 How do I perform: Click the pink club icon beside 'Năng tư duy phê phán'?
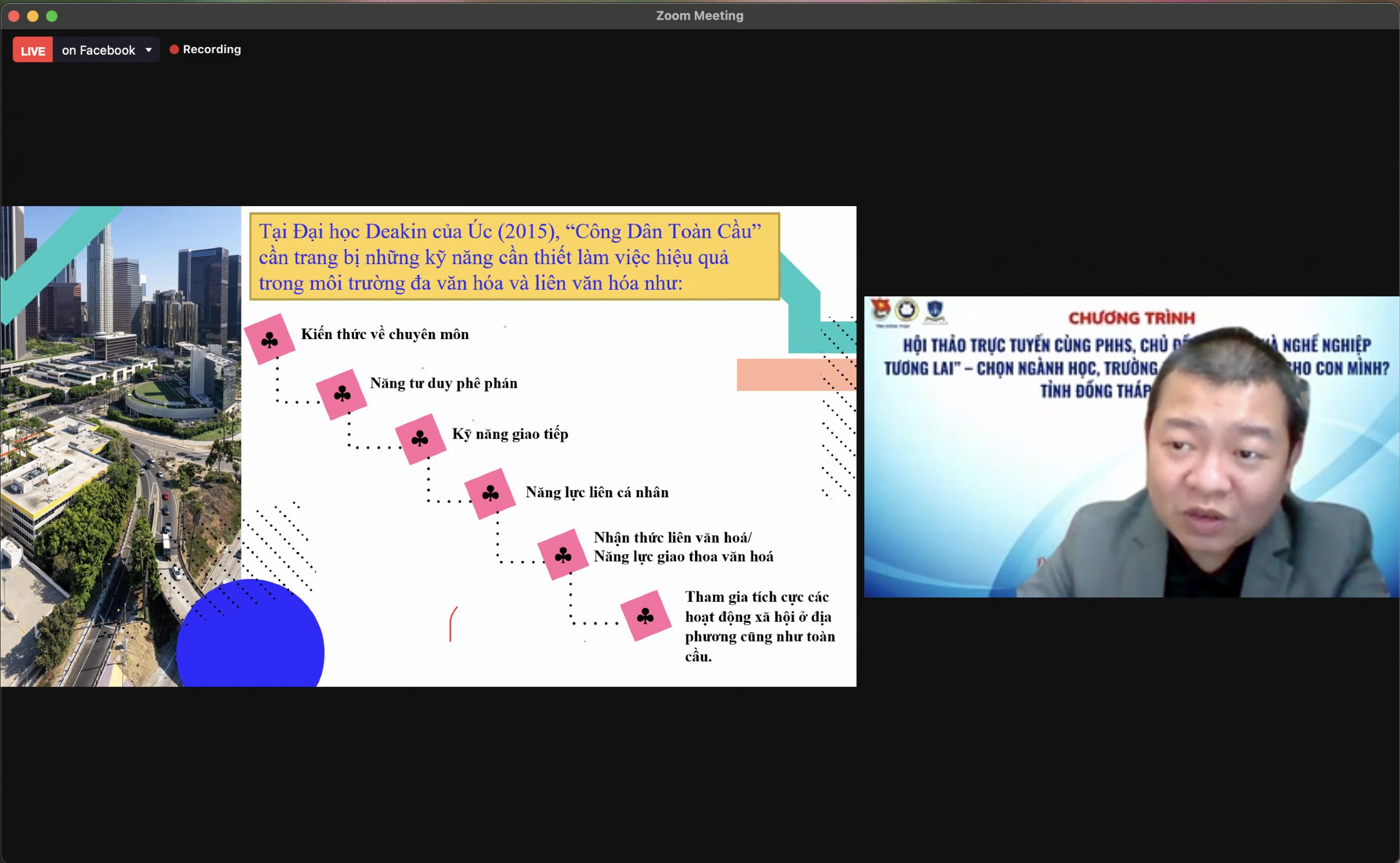[x=342, y=394]
